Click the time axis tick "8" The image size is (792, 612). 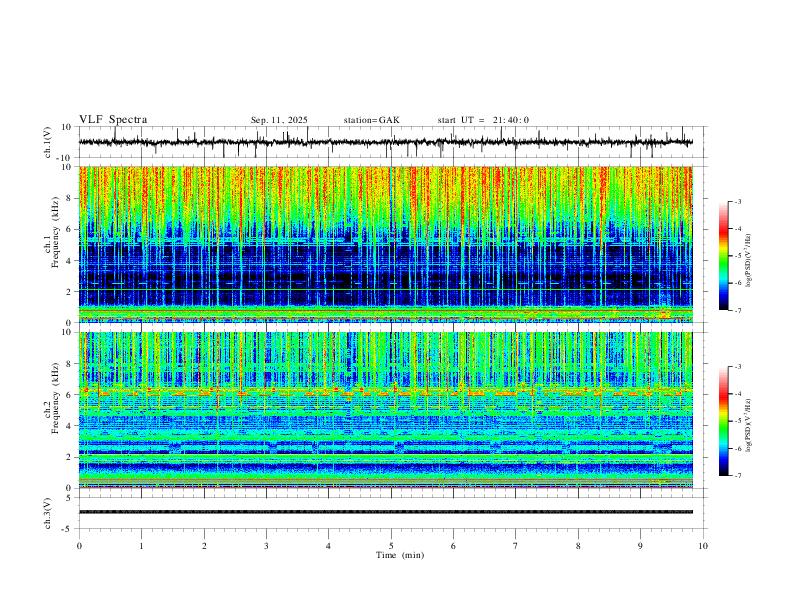[578, 546]
